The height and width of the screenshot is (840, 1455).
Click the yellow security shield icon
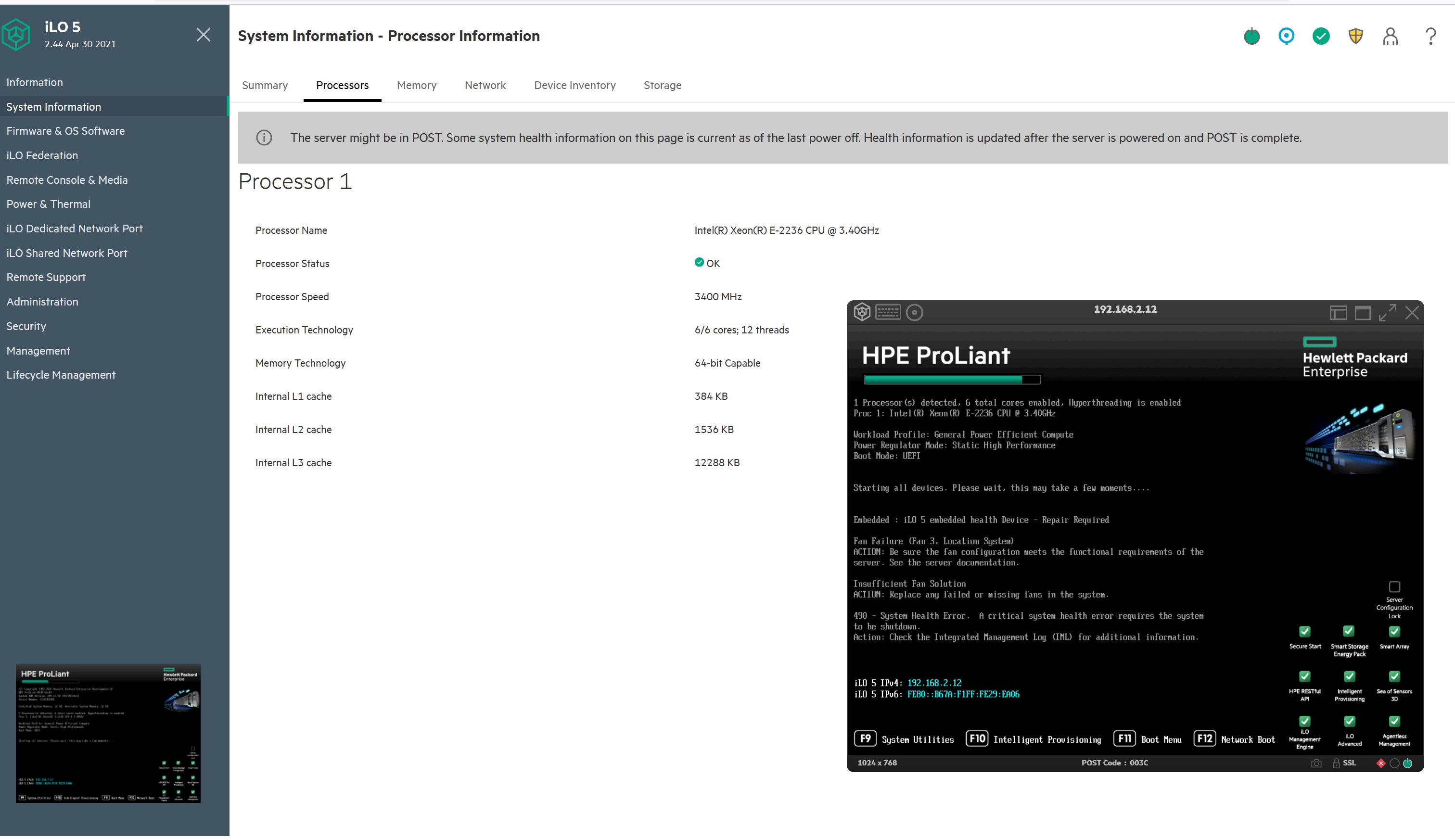pos(1355,37)
